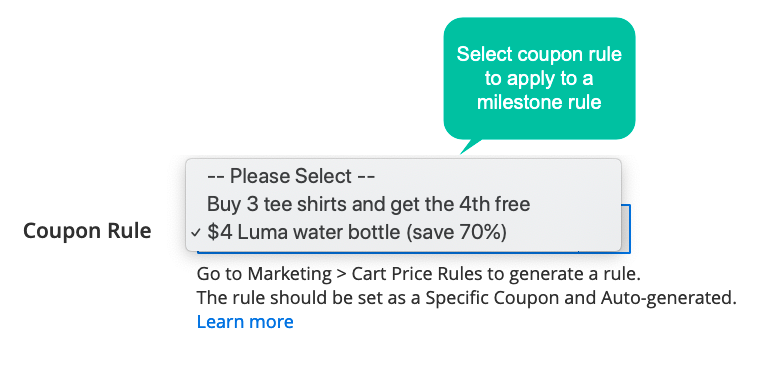Click the word 'Auto-generated' in the note

pyautogui.click(x=668, y=298)
